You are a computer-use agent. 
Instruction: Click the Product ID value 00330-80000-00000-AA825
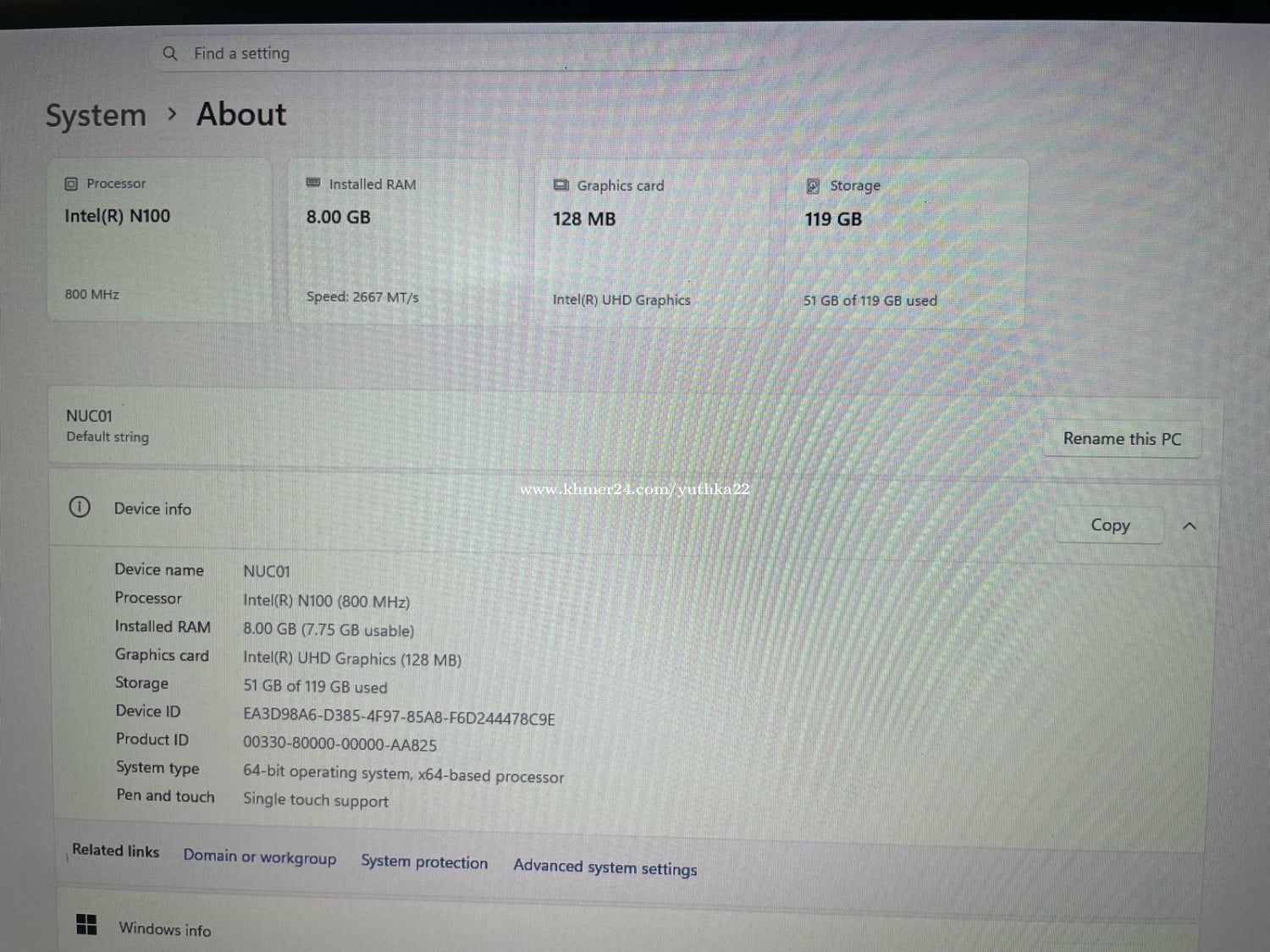pos(340,745)
